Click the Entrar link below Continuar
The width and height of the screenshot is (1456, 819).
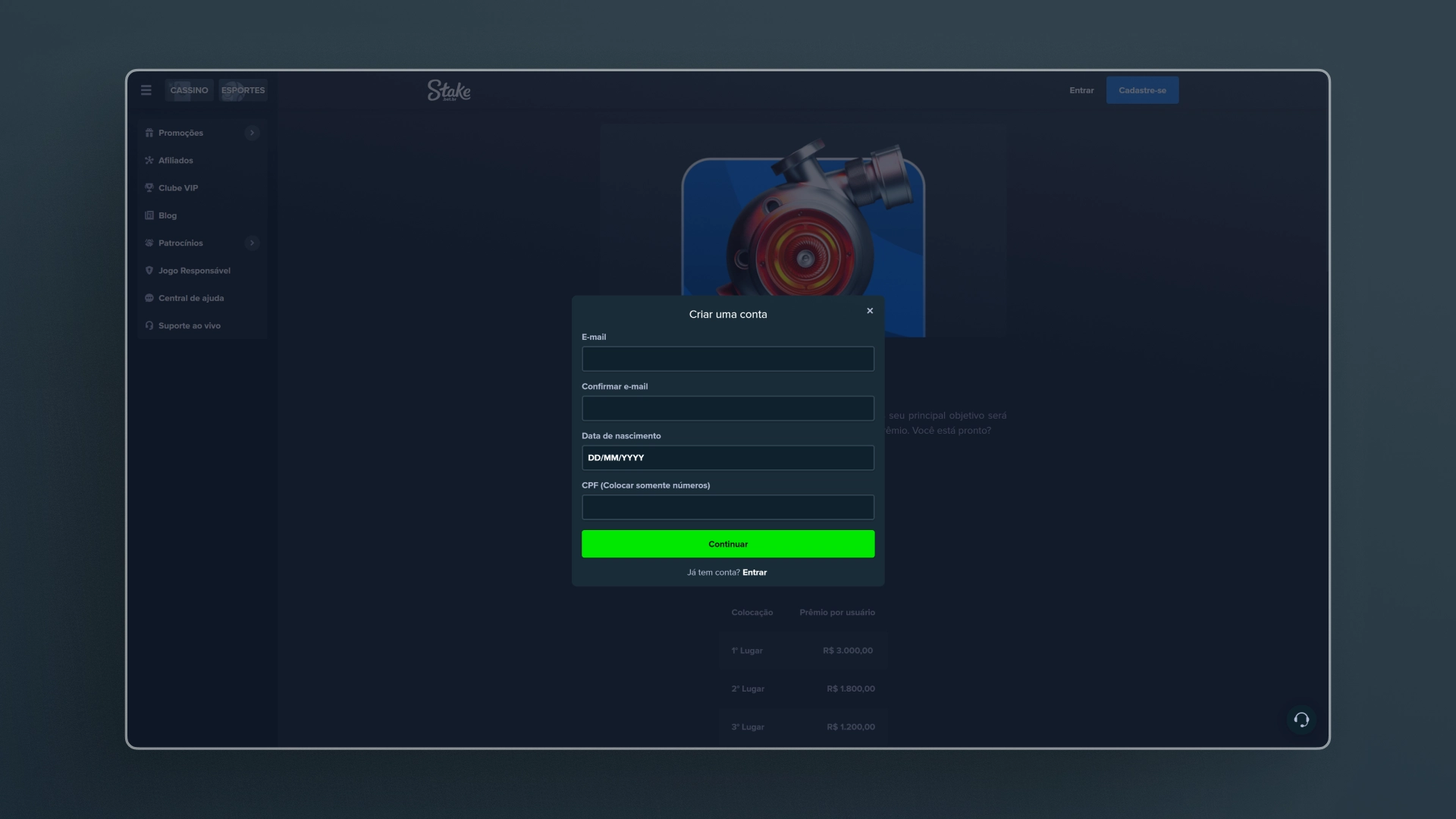755,573
